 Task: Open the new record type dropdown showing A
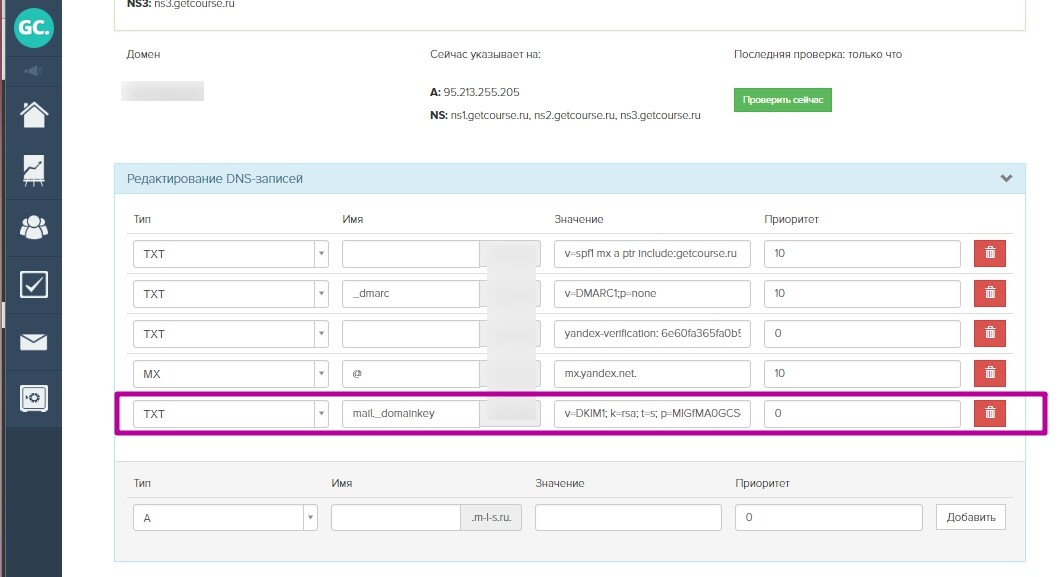click(225, 518)
